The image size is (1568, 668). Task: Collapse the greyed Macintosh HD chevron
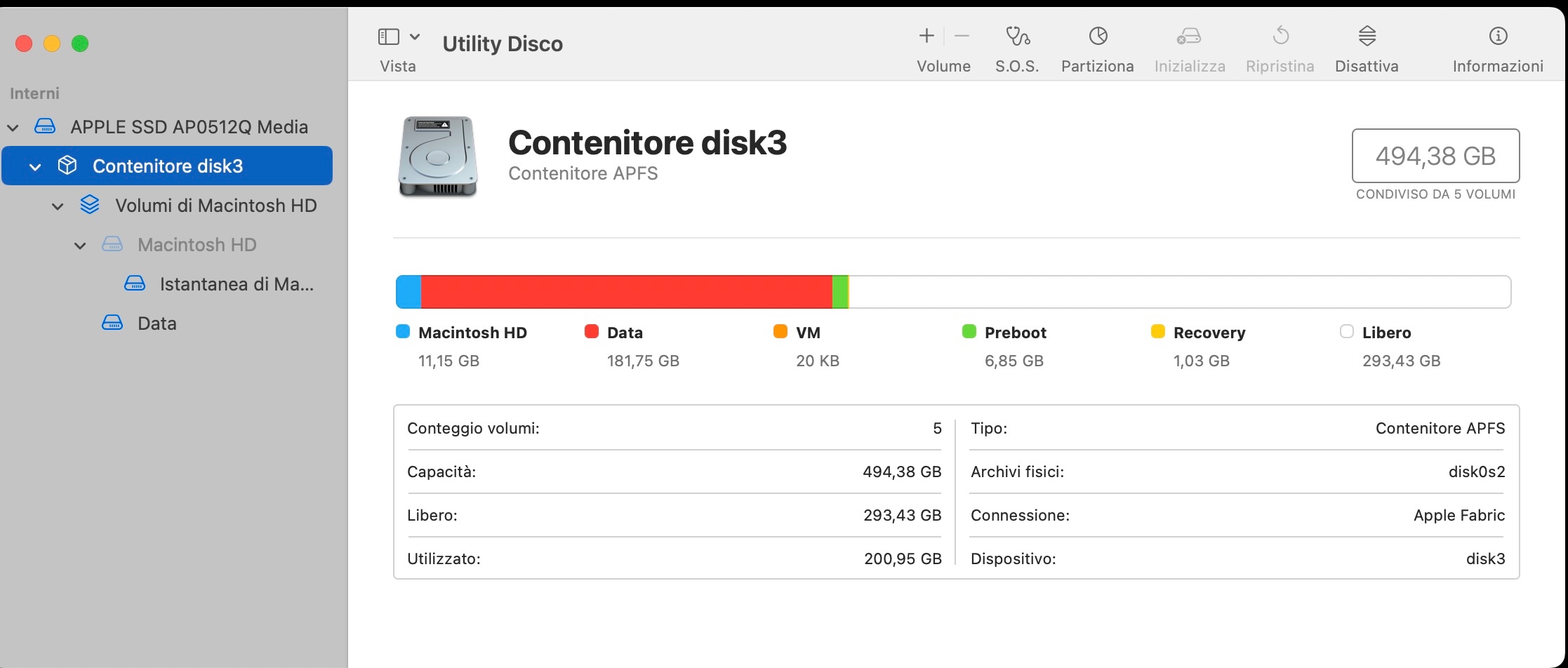[81, 246]
